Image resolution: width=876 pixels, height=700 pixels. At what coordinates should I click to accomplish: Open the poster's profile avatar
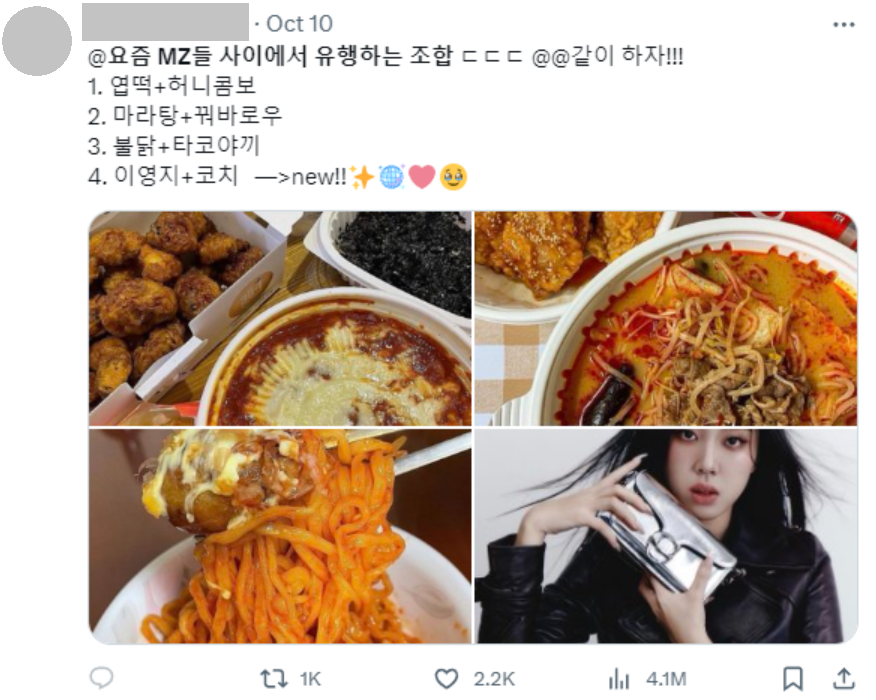tap(37, 41)
